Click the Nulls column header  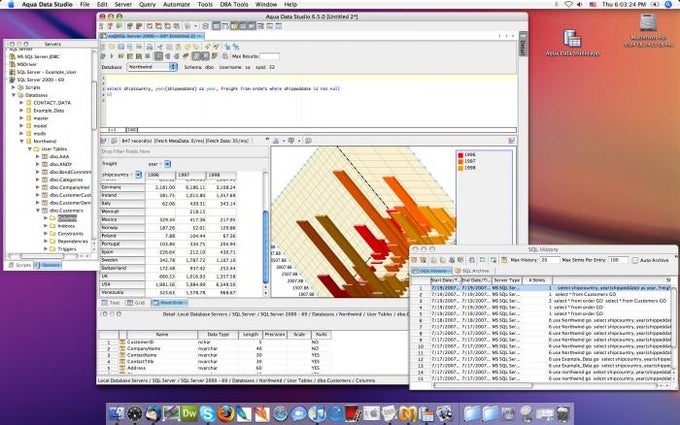pos(321,334)
